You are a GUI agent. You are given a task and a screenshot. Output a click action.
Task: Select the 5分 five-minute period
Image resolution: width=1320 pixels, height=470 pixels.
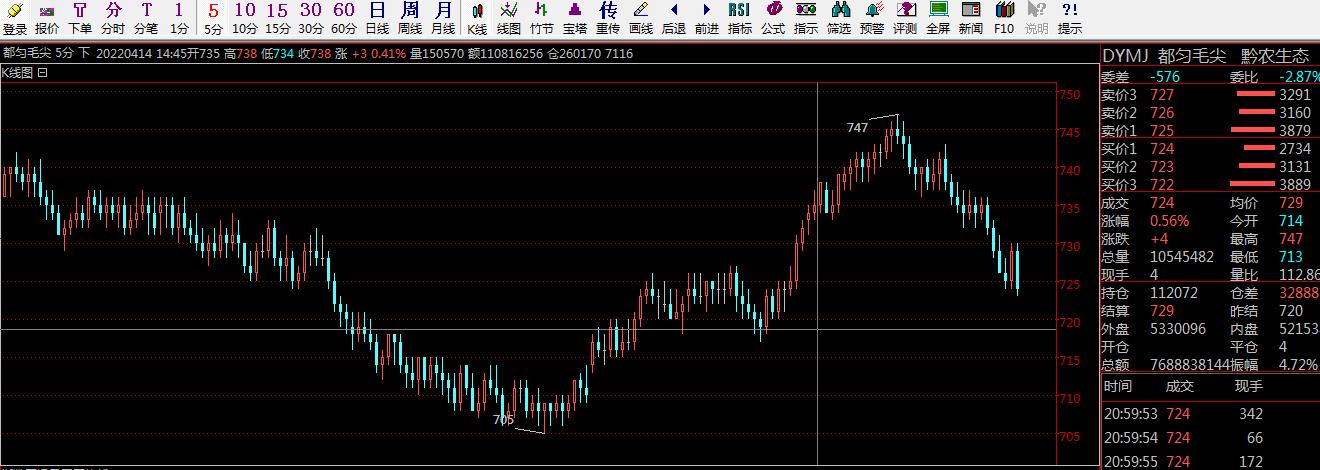click(213, 18)
